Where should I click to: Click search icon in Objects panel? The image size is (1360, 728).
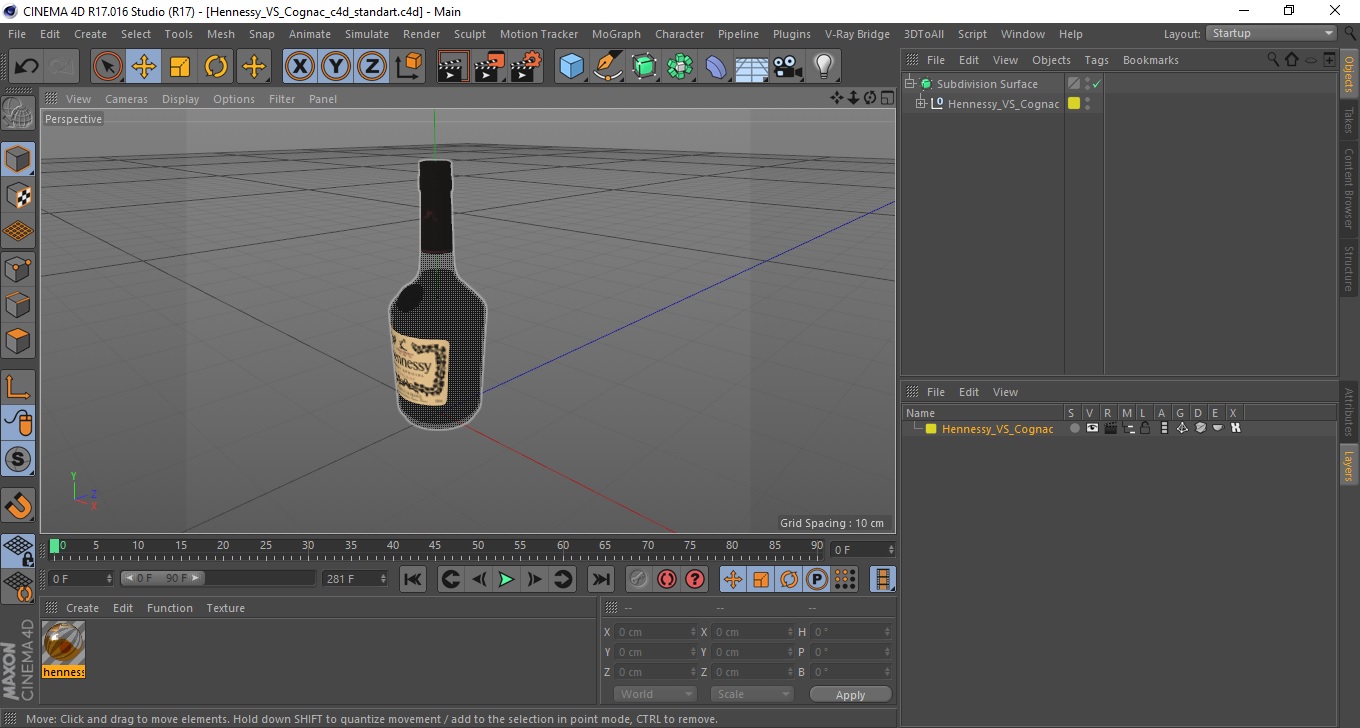(1274, 60)
